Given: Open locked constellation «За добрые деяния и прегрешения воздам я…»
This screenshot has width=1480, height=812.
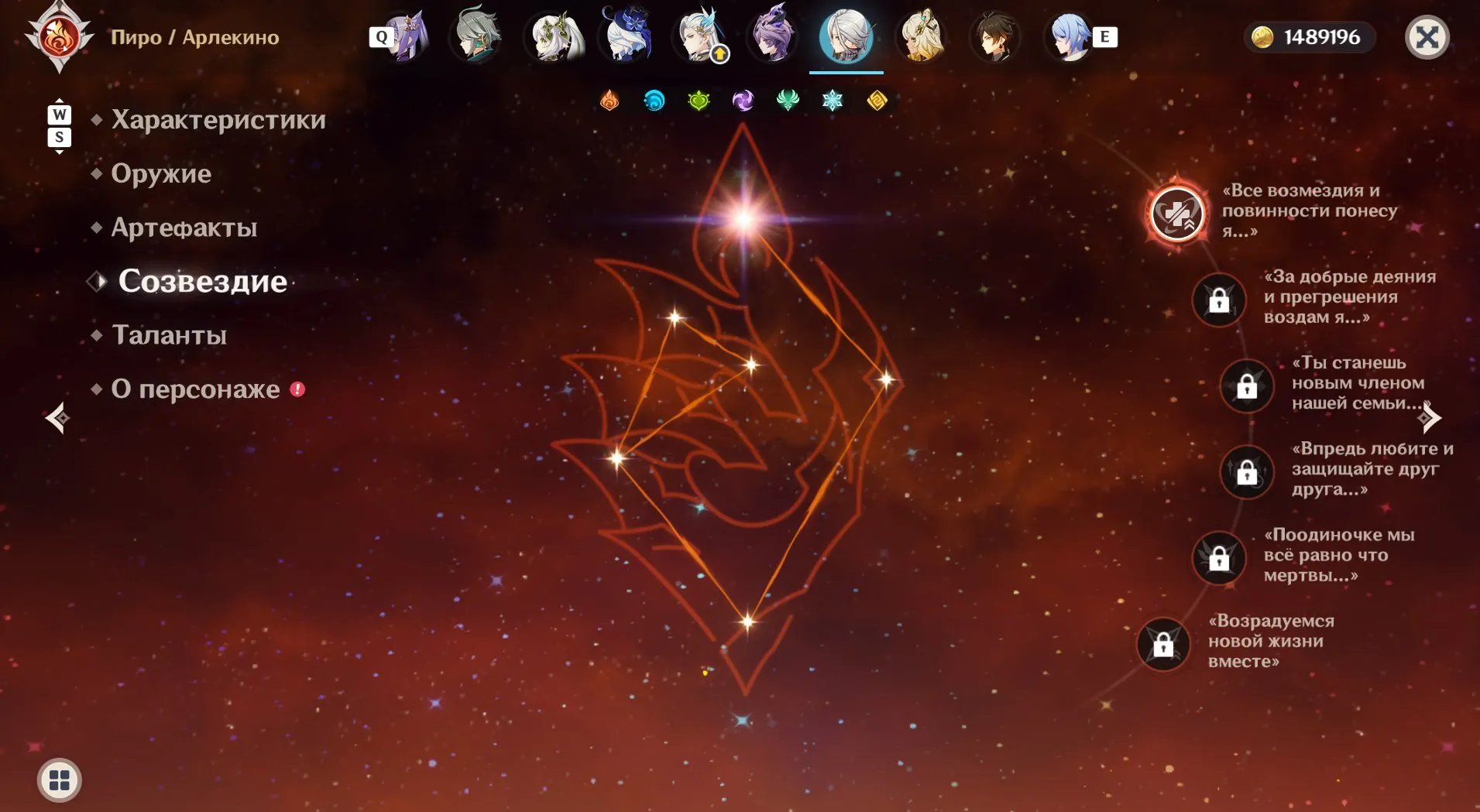Looking at the screenshot, I should 1219,300.
